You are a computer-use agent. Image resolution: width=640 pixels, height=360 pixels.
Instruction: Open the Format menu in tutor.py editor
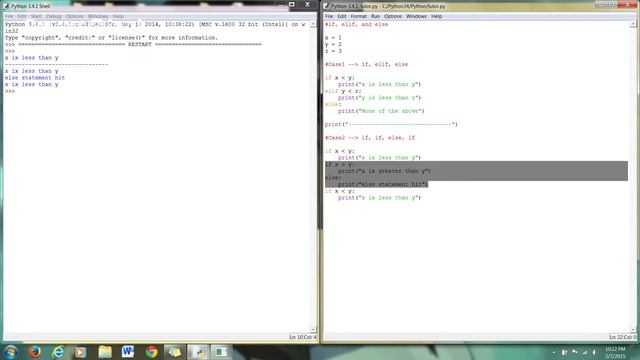359,16
